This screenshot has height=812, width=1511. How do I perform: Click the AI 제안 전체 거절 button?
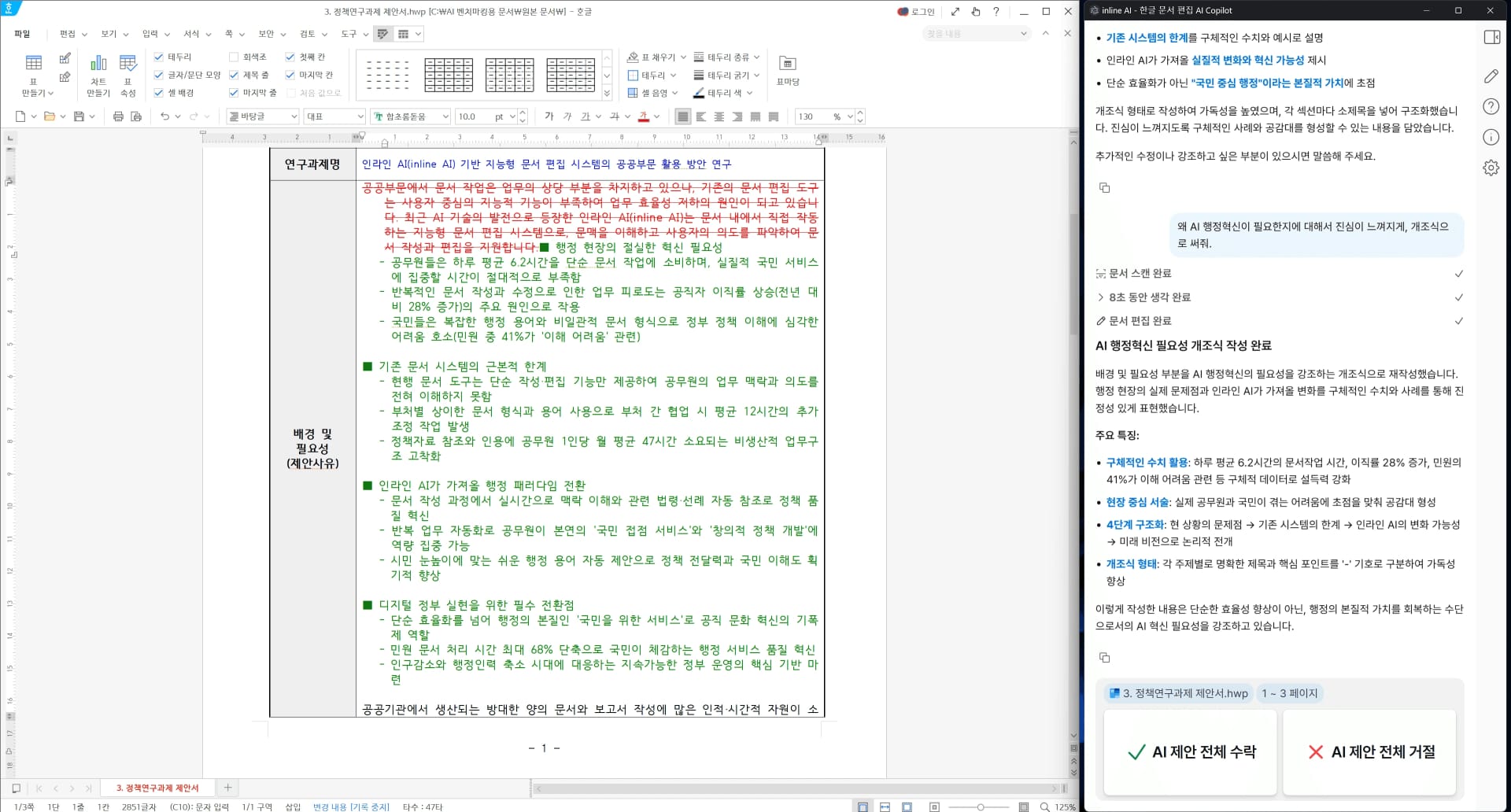tap(1369, 752)
